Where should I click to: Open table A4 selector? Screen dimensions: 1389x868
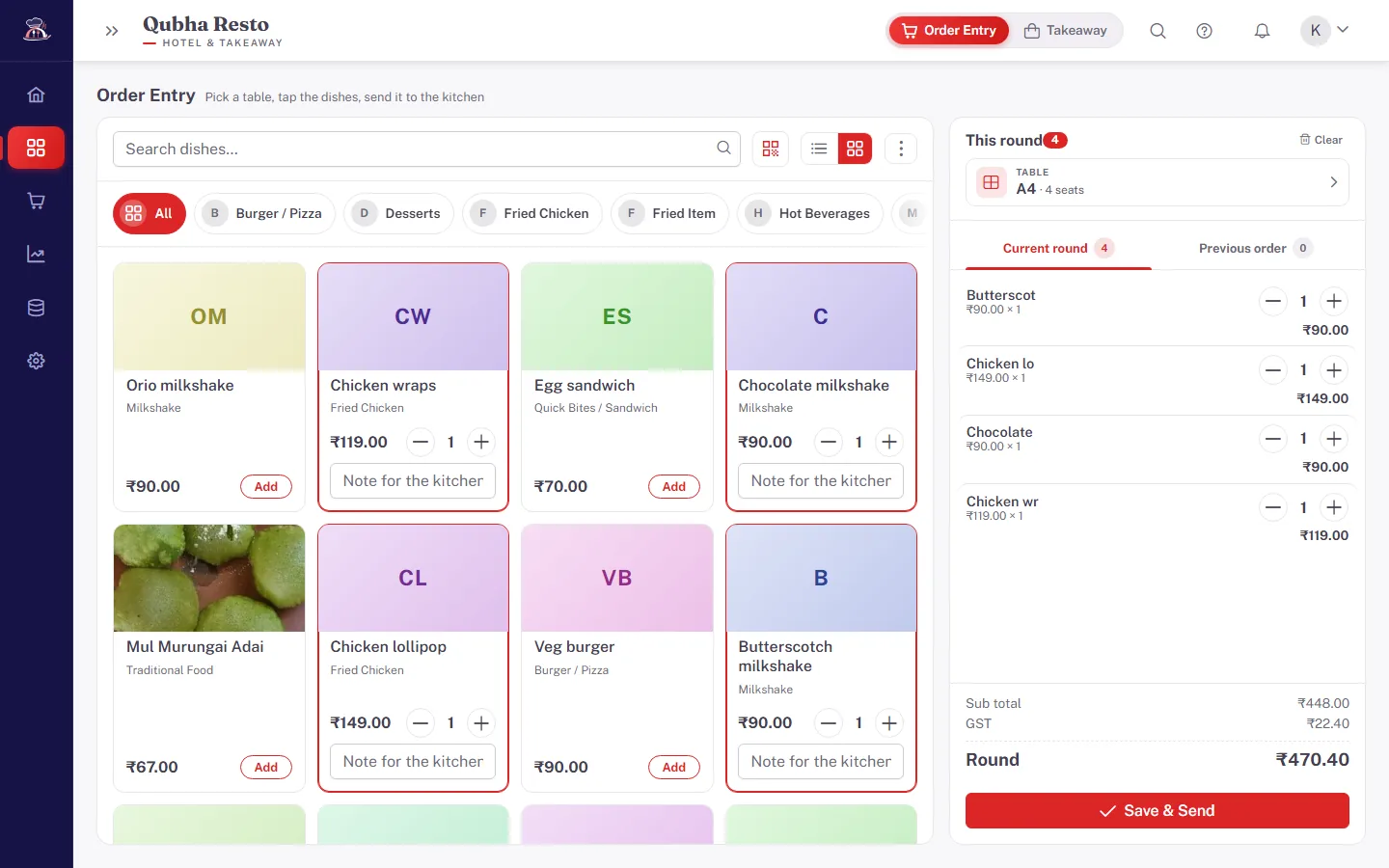(1157, 182)
